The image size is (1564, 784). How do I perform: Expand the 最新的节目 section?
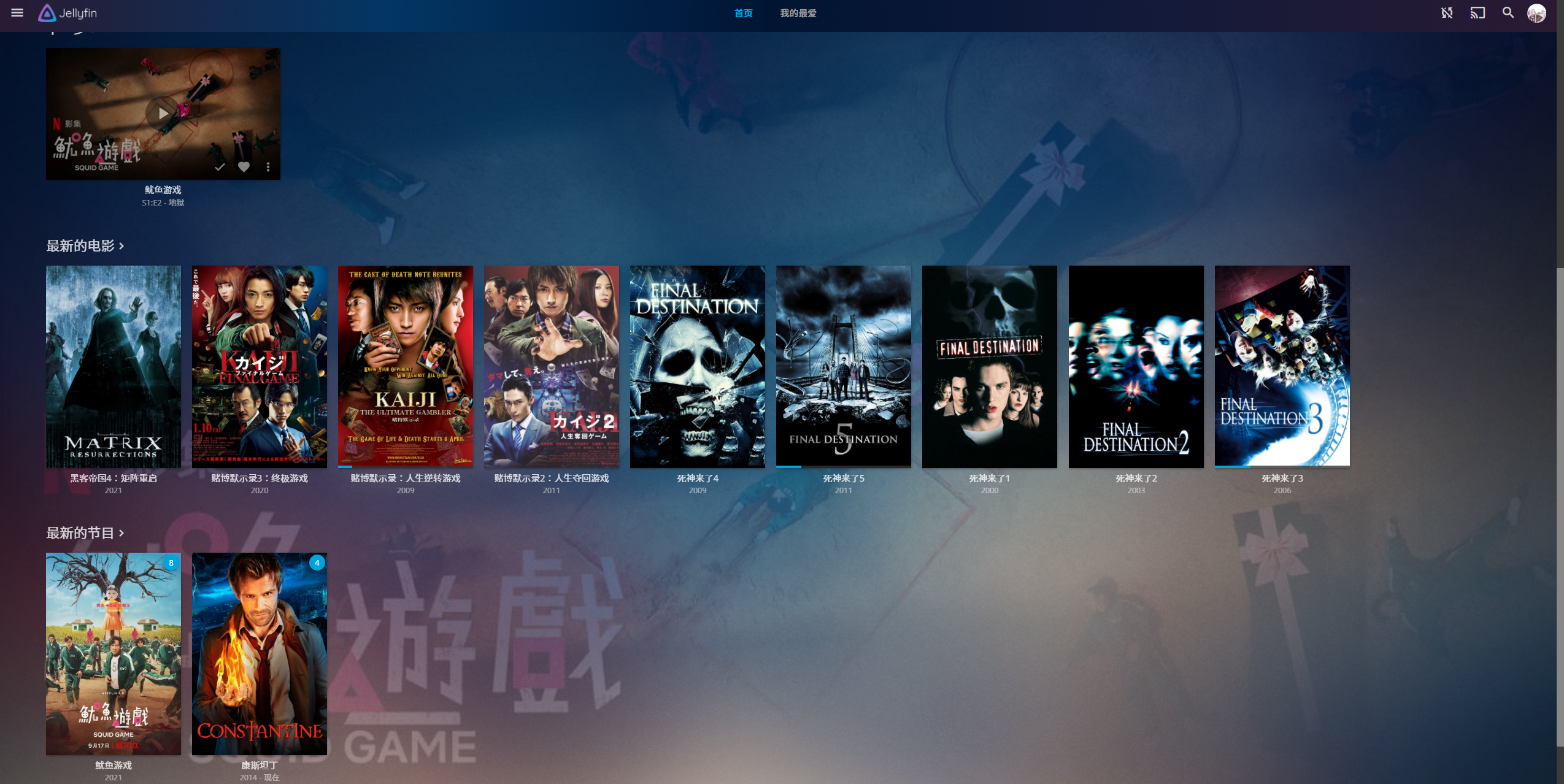coord(85,533)
